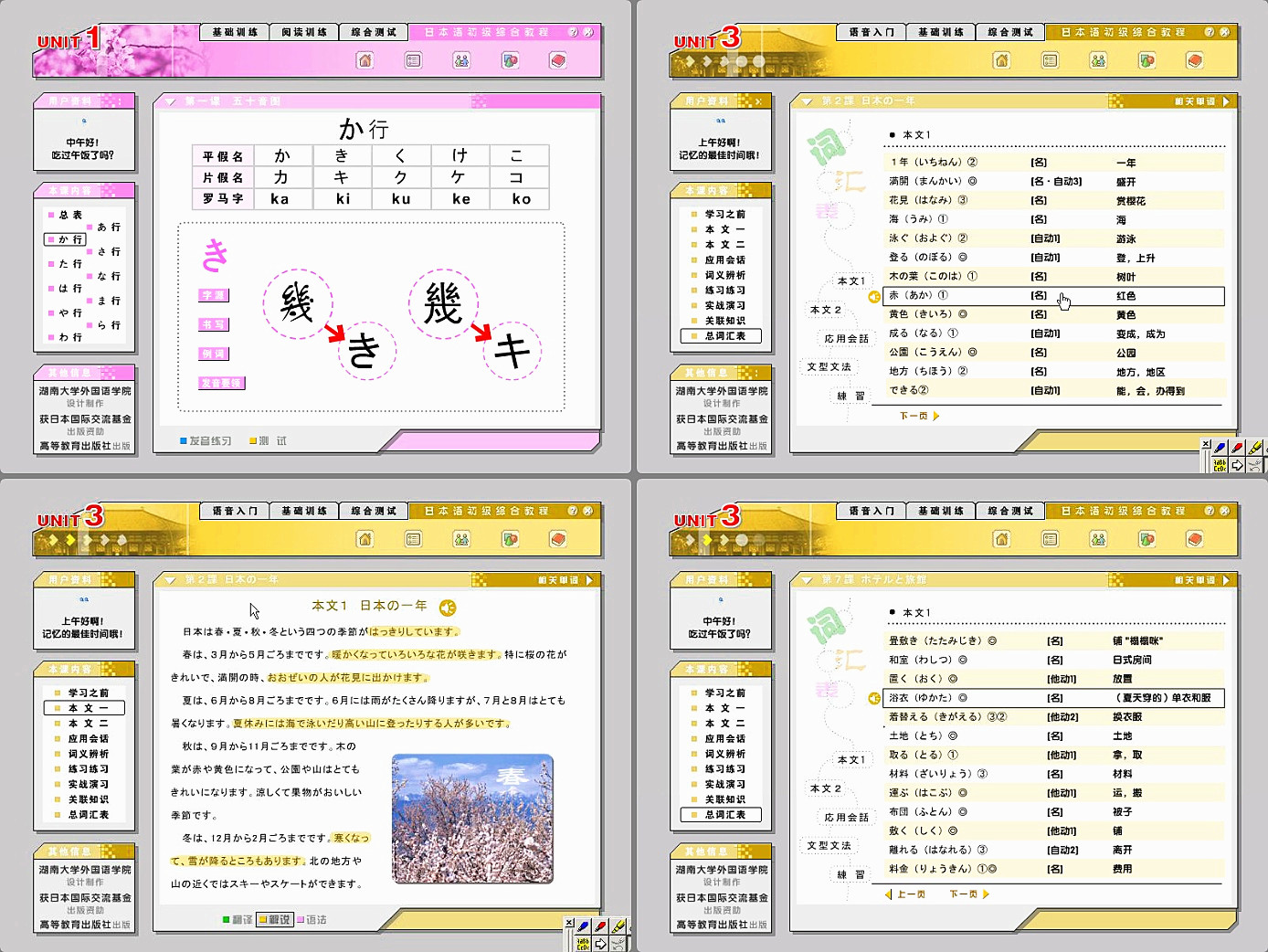Play the 本文1 日本の一年 audio speaker icon
1268x952 pixels.
tap(448, 608)
